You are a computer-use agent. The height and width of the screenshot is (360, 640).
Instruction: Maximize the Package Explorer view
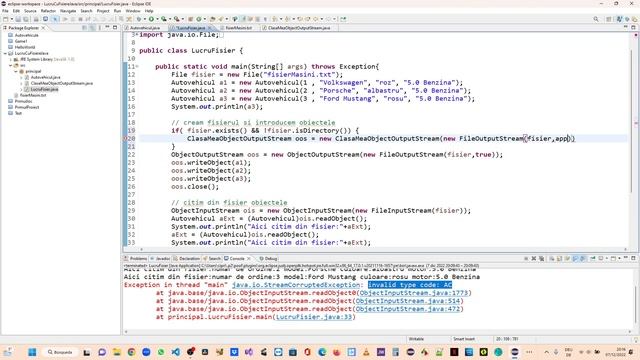pos(115,28)
